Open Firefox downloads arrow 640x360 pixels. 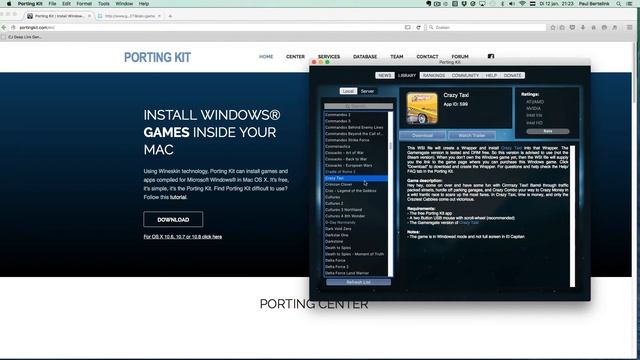pos(583,27)
